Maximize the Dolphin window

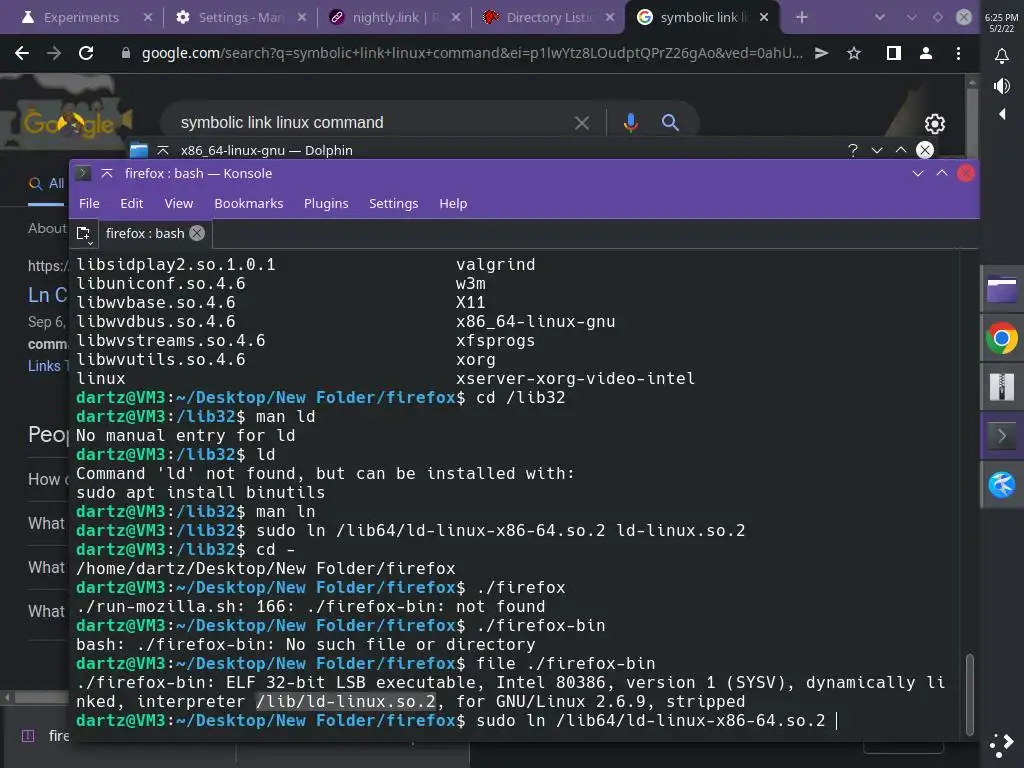point(901,150)
